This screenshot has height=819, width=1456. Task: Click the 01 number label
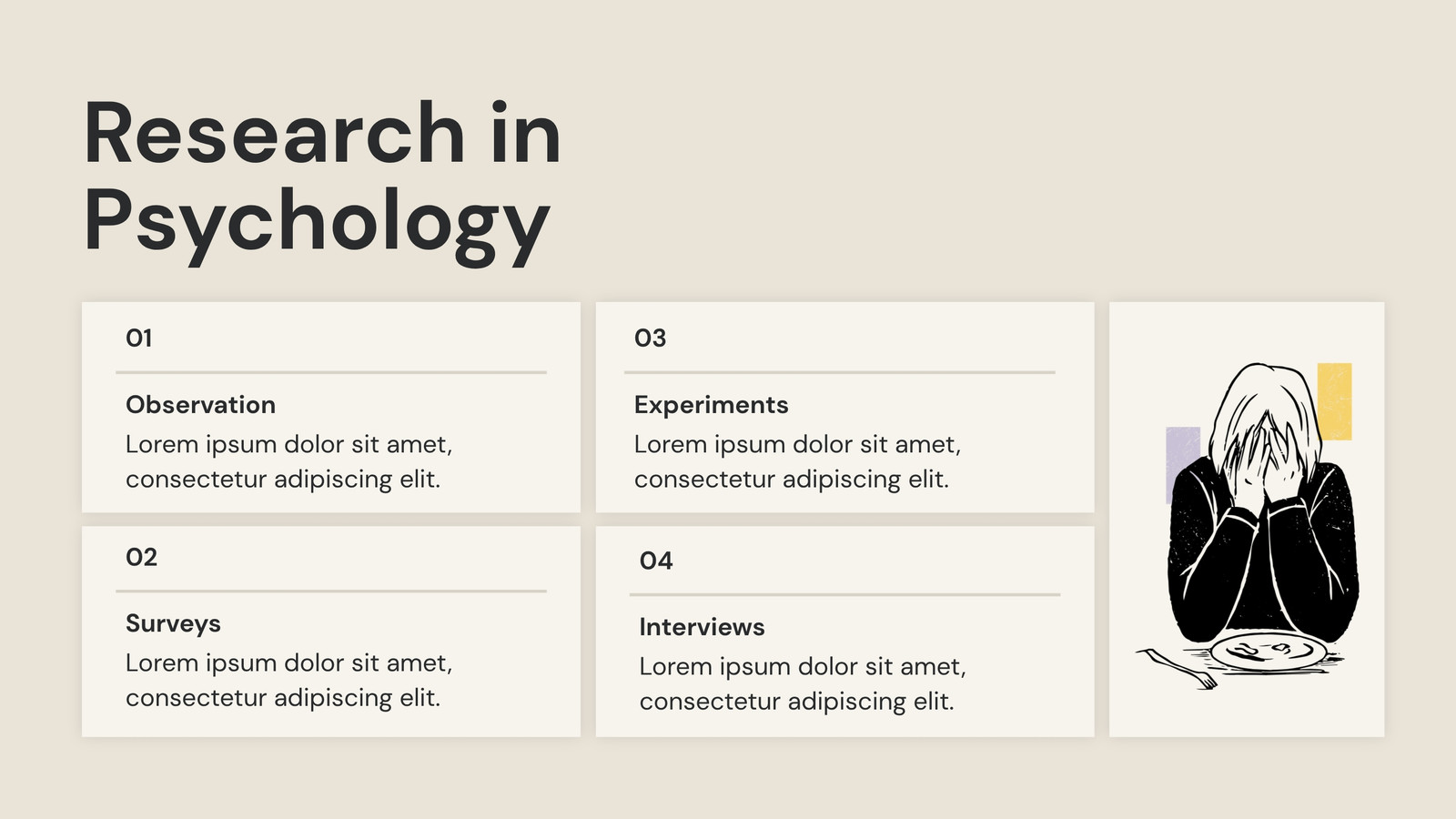139,339
